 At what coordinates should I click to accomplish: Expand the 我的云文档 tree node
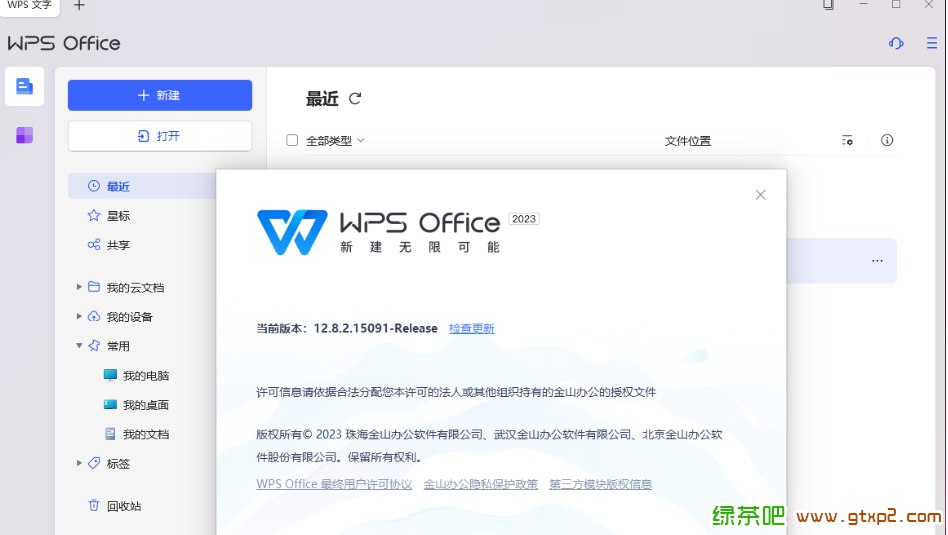pyautogui.click(x=79, y=287)
